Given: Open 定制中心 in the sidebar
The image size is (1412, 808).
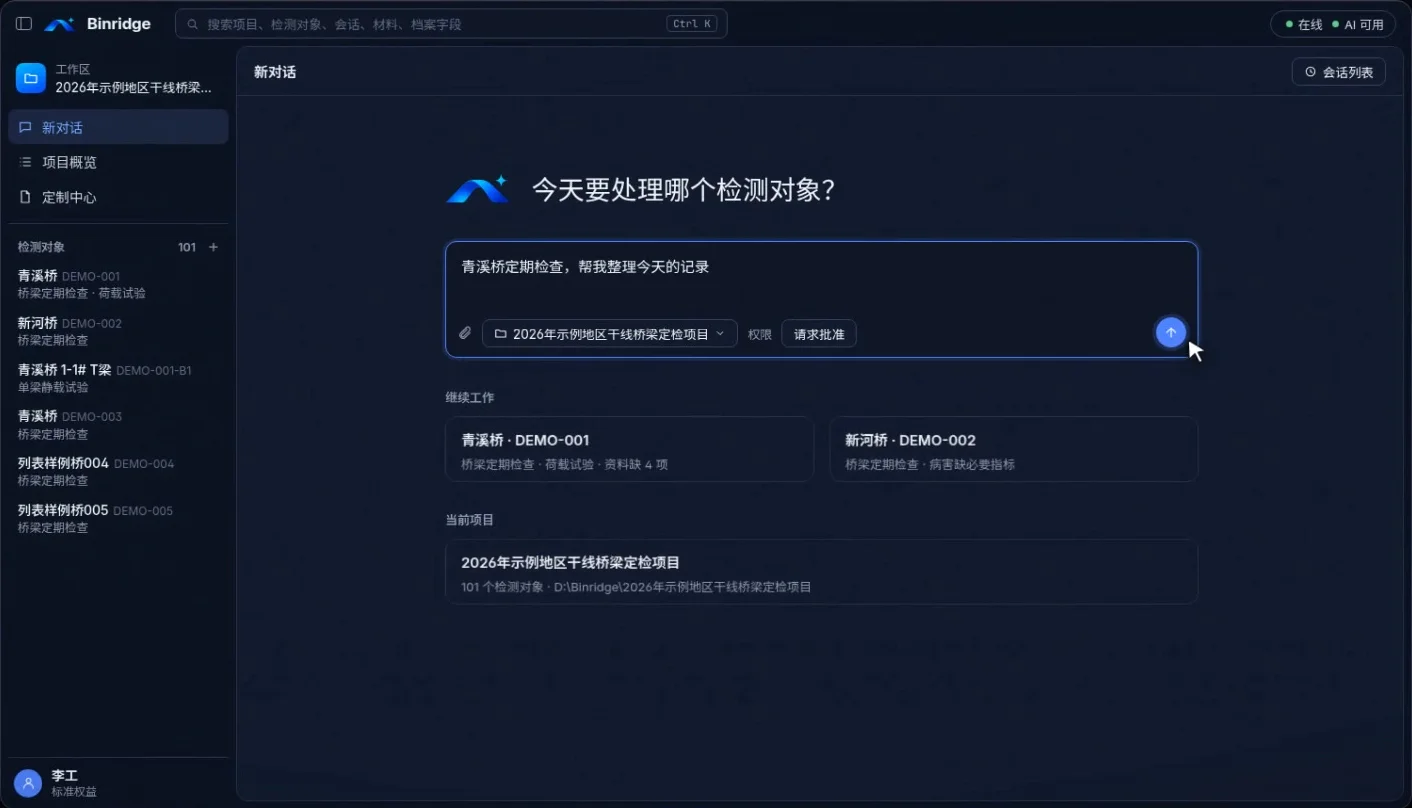Looking at the screenshot, I should pos(119,197).
